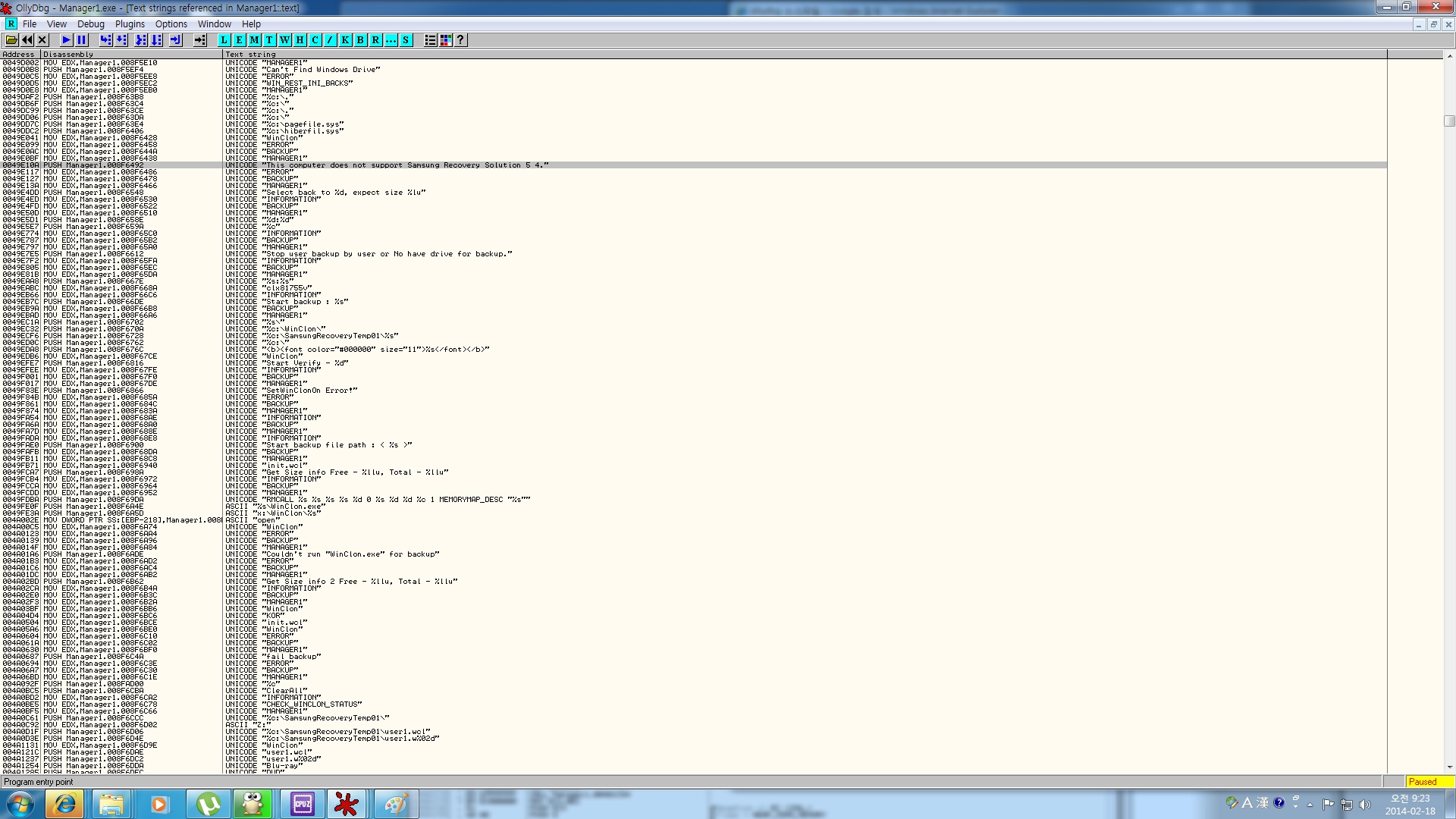Open Call stack with K button
Screen dimensions: 1456x819
coord(346,40)
